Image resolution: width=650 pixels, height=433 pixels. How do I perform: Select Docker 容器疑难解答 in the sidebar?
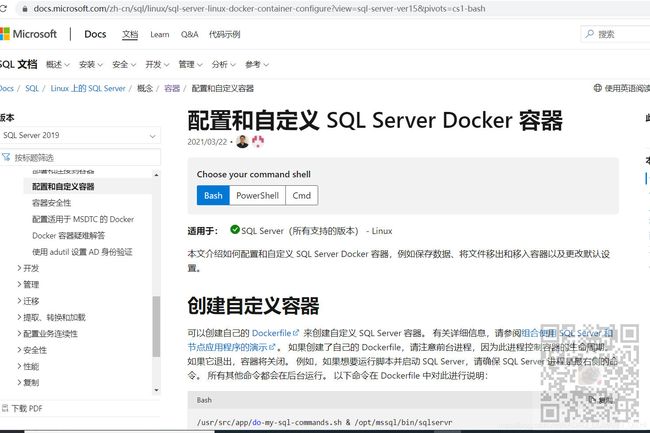(x=68, y=235)
